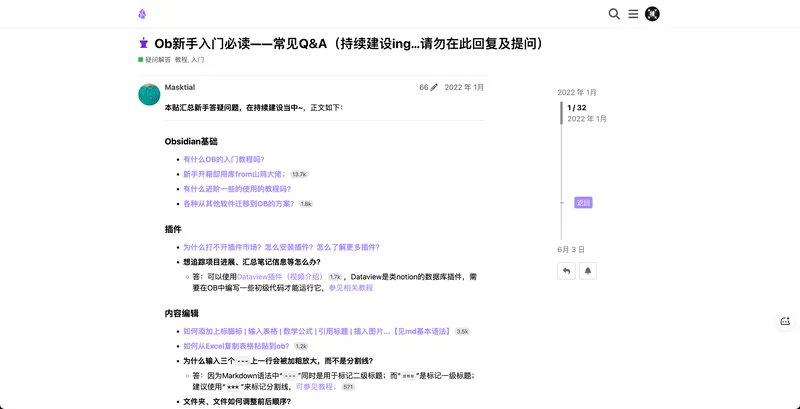Image resolution: width=800 pixels, height=409 pixels.
Task: Click the 13.7k click count badge
Action: (298, 174)
